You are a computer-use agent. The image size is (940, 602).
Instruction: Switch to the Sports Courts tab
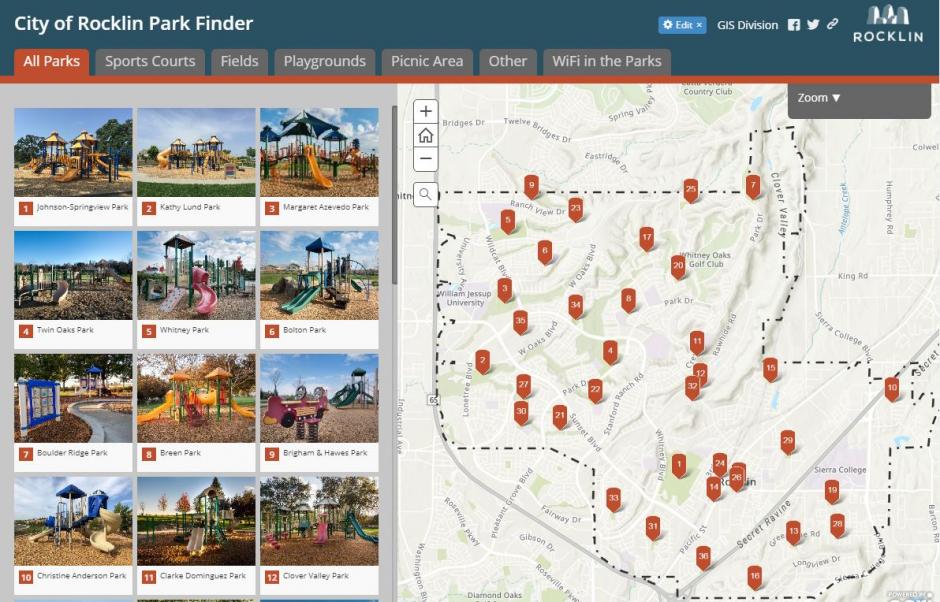[150, 61]
